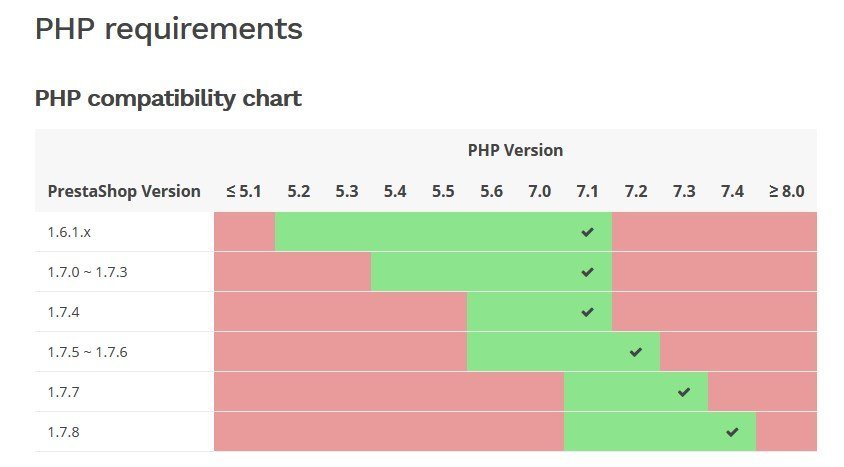Click the checkmark in the 1.7.8 row
Screen dimensions: 844x467
pos(732,432)
